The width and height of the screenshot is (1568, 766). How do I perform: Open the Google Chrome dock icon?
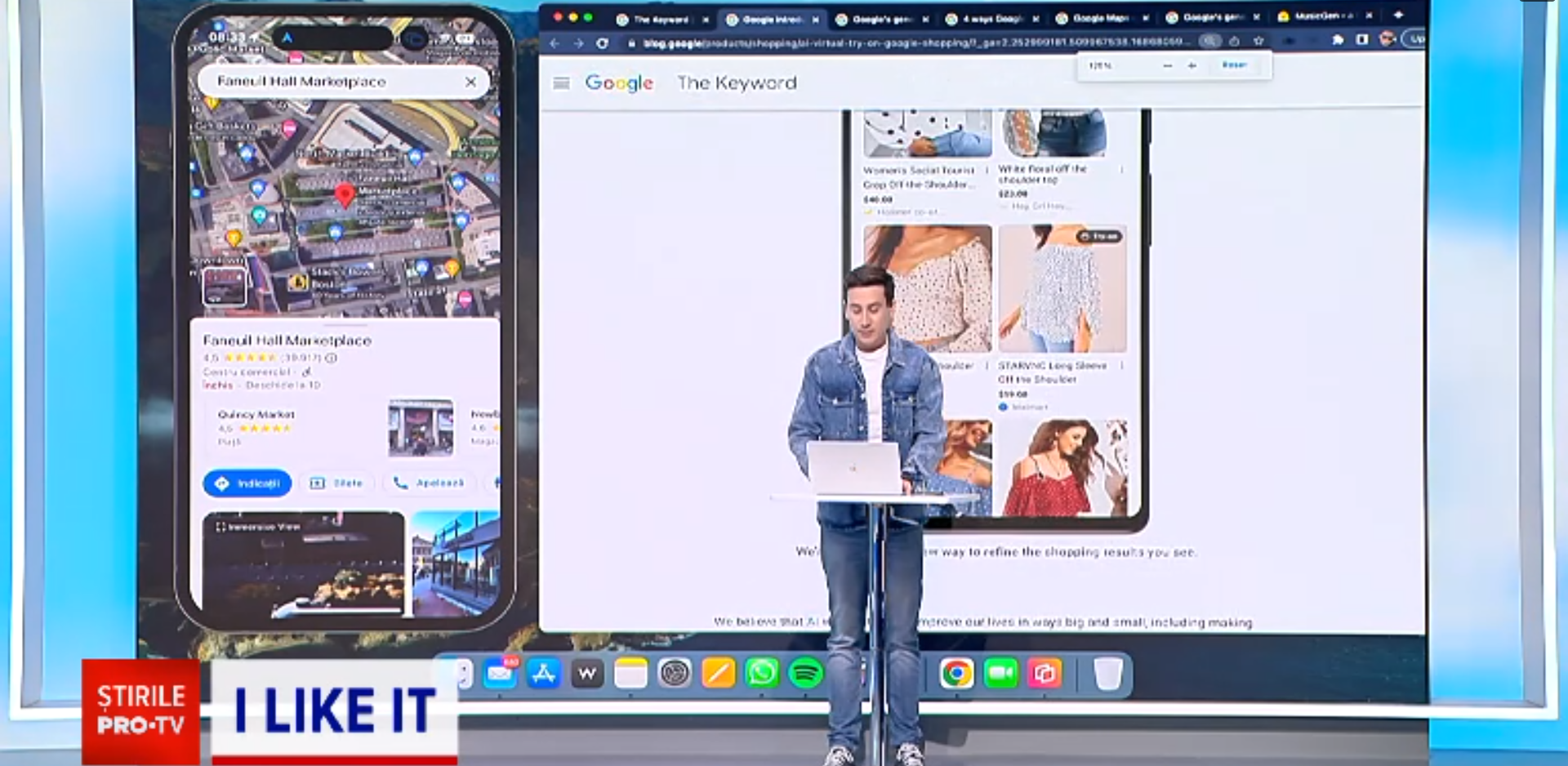point(955,673)
